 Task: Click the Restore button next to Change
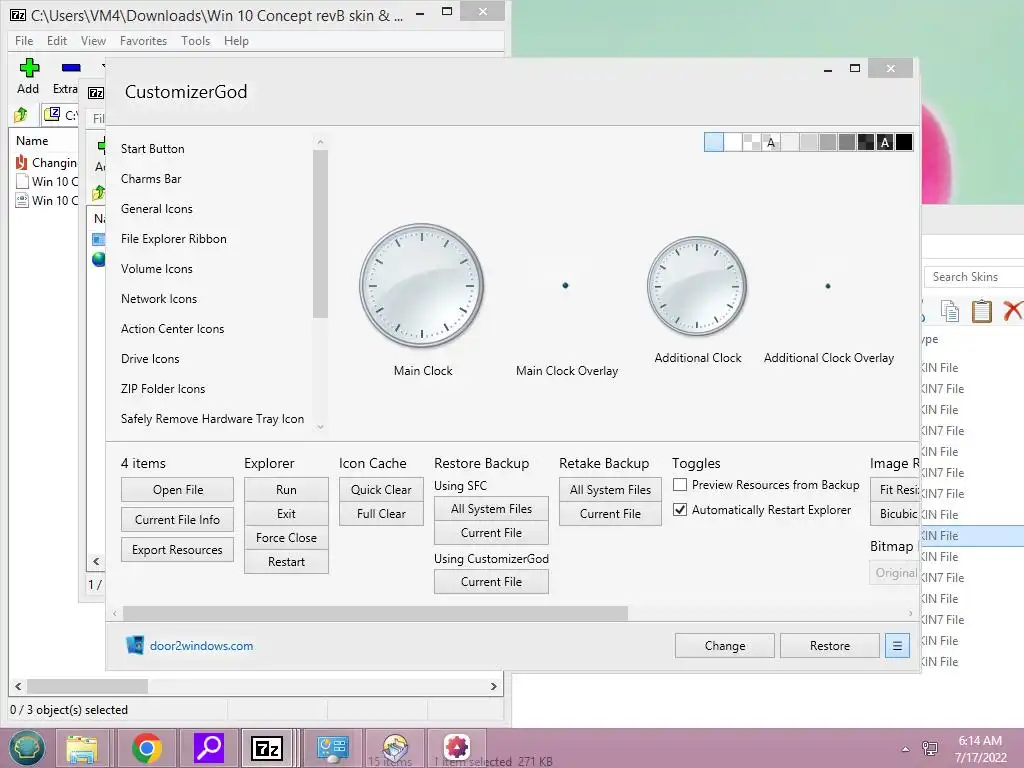tap(830, 646)
